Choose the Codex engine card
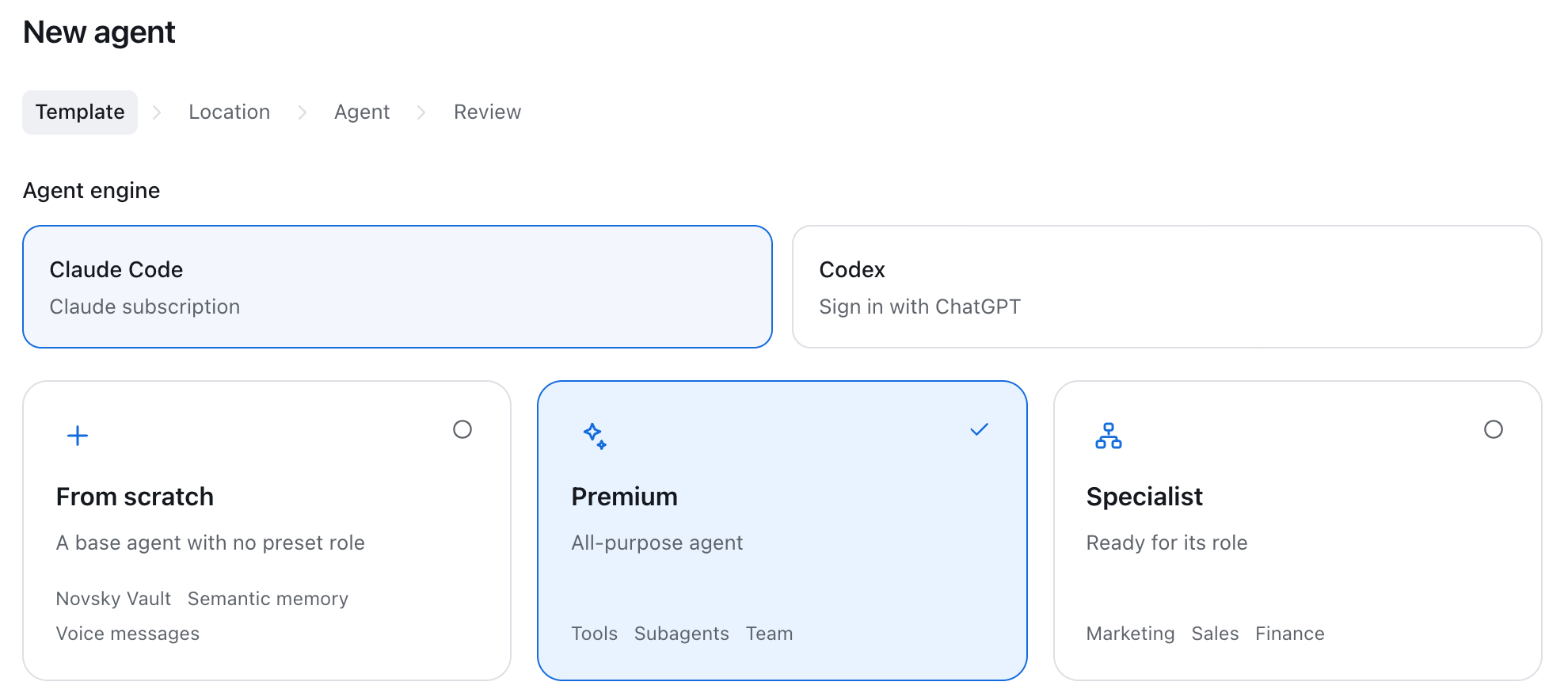Screen dimensions: 1568x697 tap(1167, 287)
